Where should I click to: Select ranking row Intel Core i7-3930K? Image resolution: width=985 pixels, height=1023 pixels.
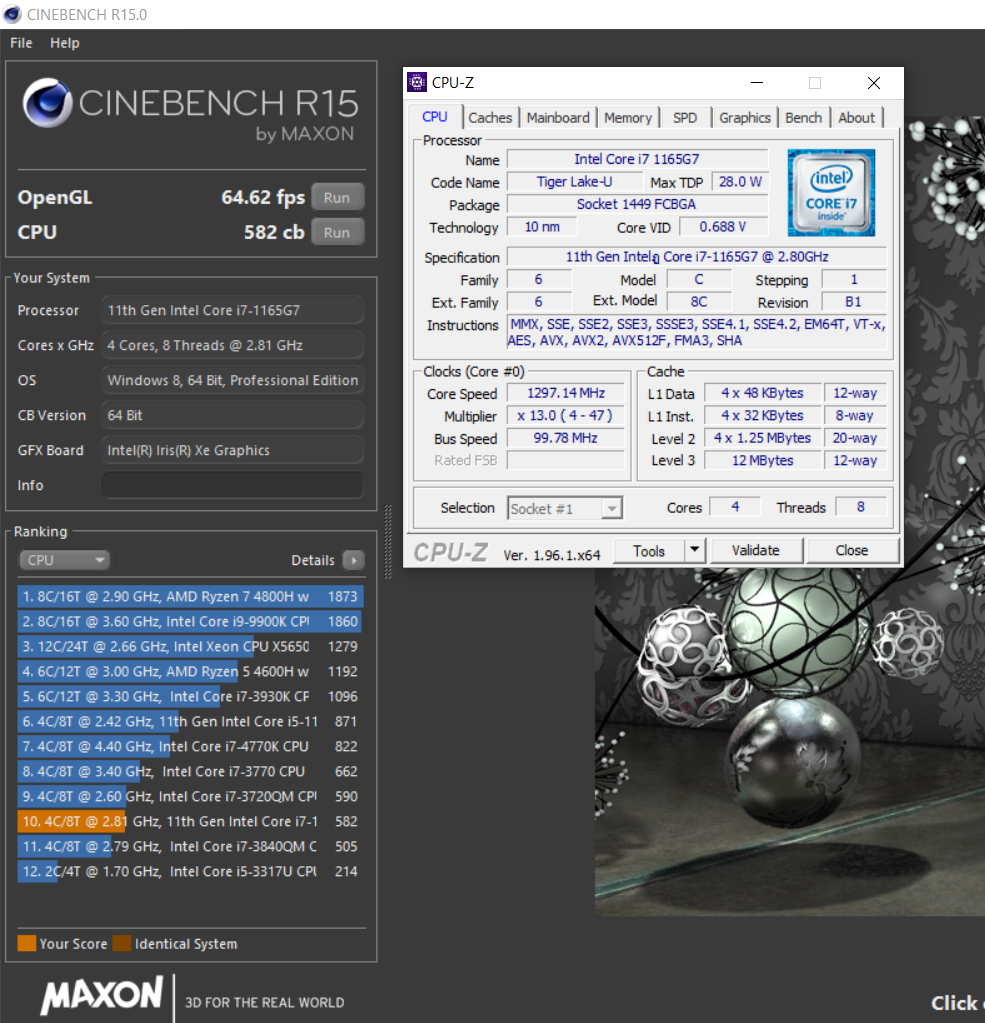point(190,696)
